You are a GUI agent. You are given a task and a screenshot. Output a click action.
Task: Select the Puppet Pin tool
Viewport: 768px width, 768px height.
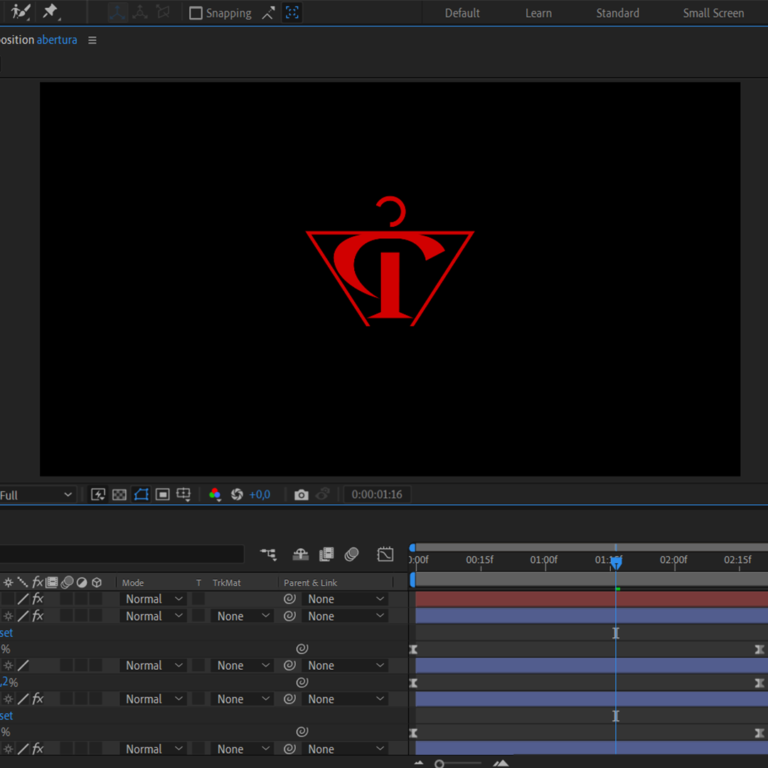point(50,13)
